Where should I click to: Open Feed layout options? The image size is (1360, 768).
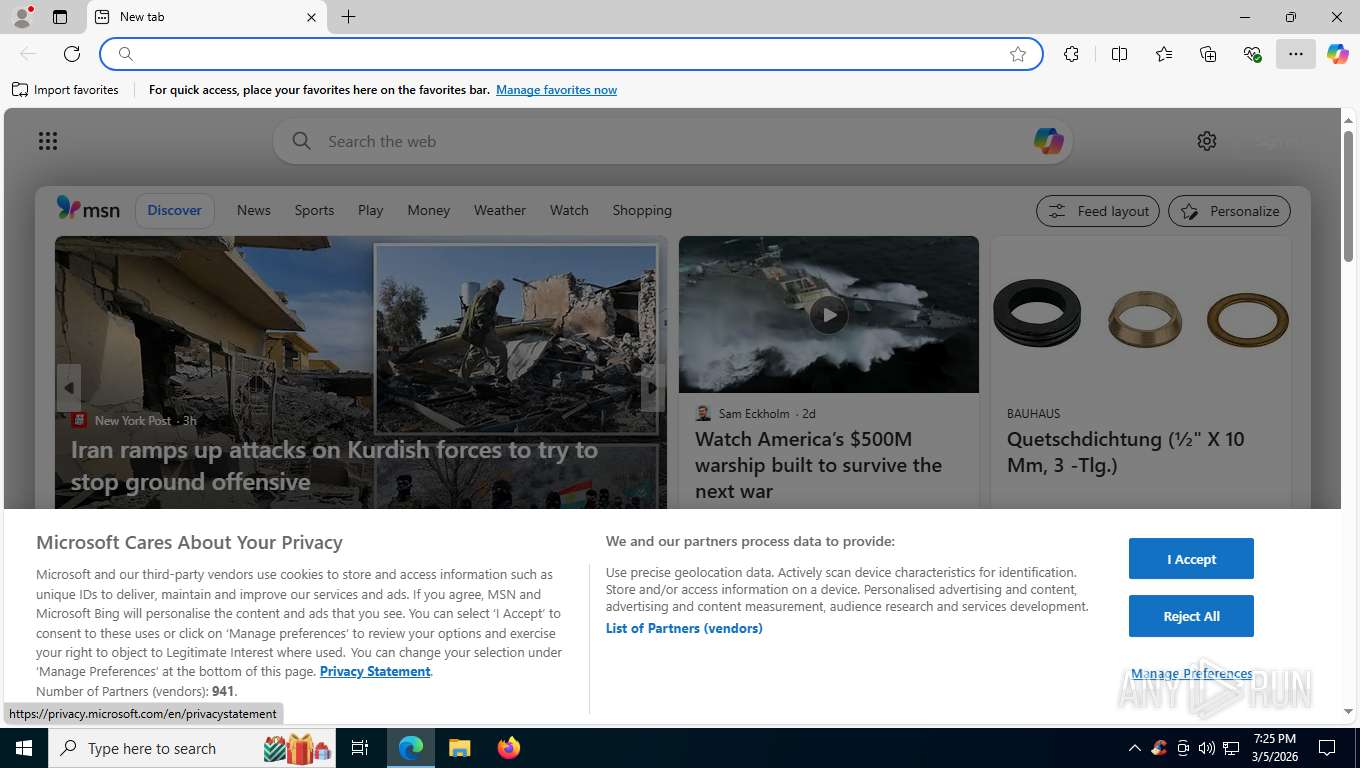pos(1098,211)
